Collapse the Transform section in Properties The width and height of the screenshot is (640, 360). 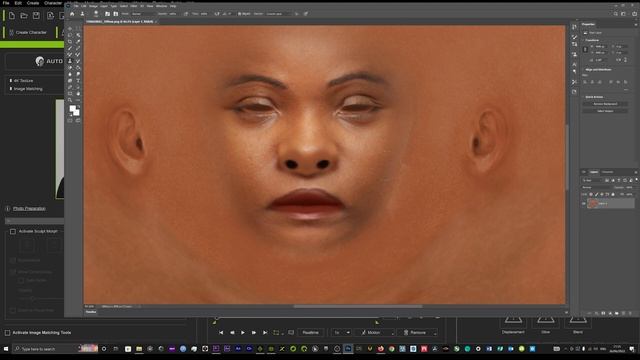583,40
